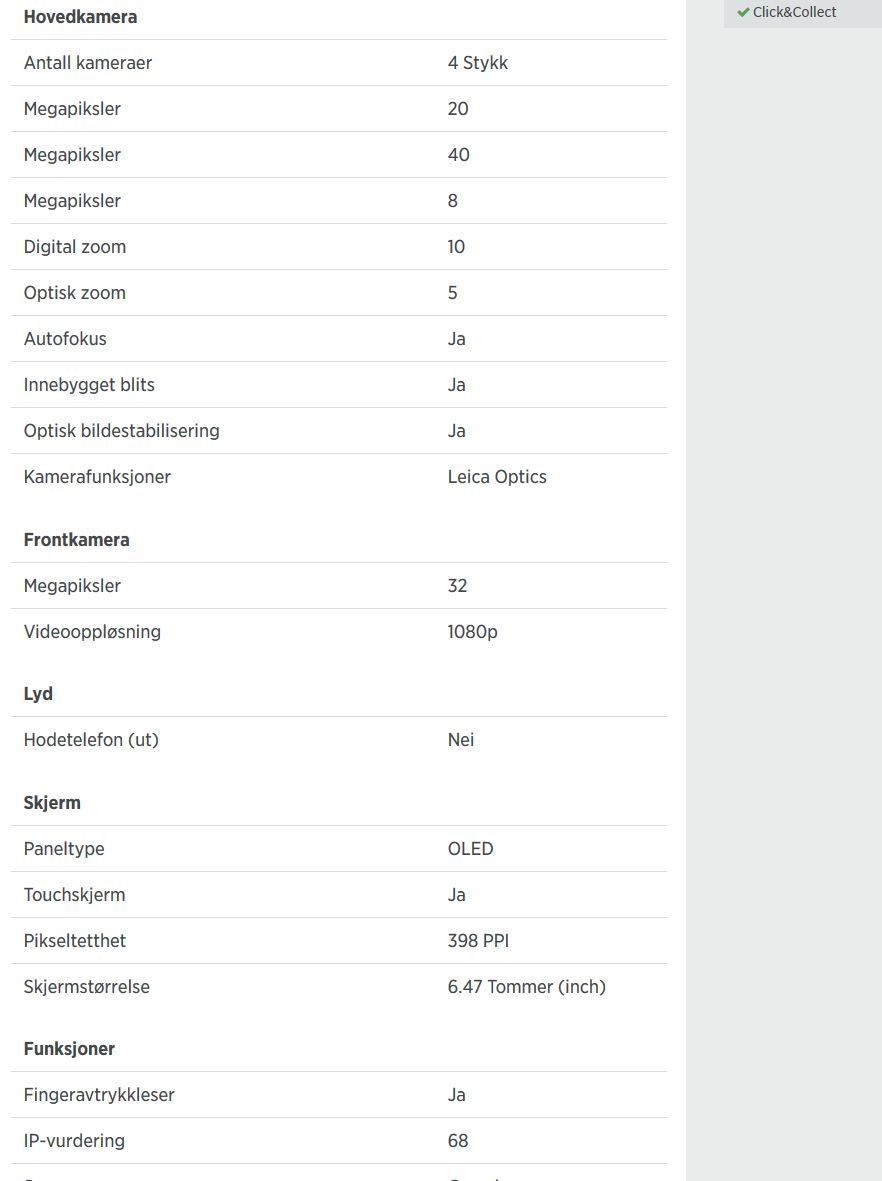Screen dimensions: 882x1181
Task: Select the Antall kameraer row label
Action: pos(88,63)
